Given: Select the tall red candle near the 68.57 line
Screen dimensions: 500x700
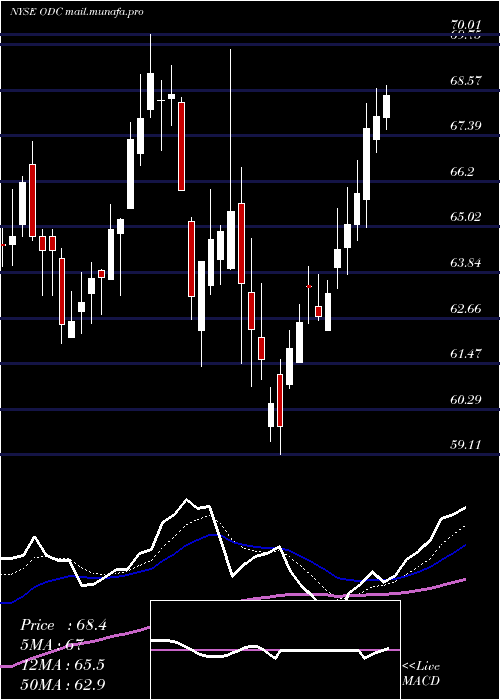Looking at the screenshot, I should [182, 146].
